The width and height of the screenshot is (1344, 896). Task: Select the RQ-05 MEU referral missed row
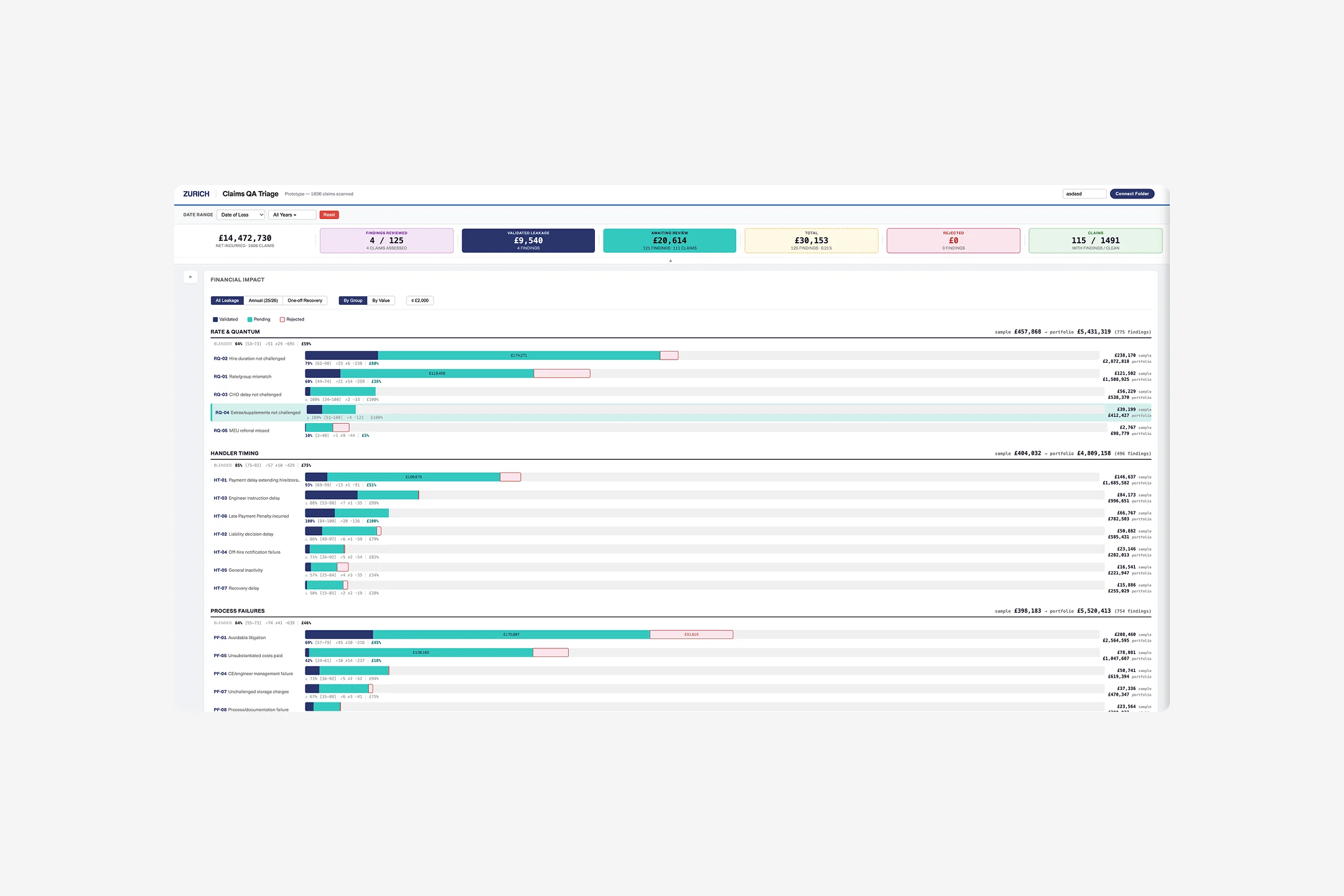(x=681, y=431)
